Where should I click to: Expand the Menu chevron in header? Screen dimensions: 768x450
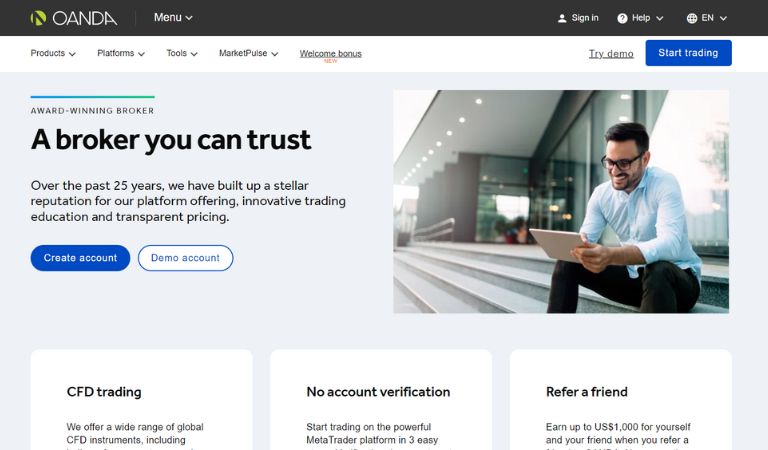189,18
